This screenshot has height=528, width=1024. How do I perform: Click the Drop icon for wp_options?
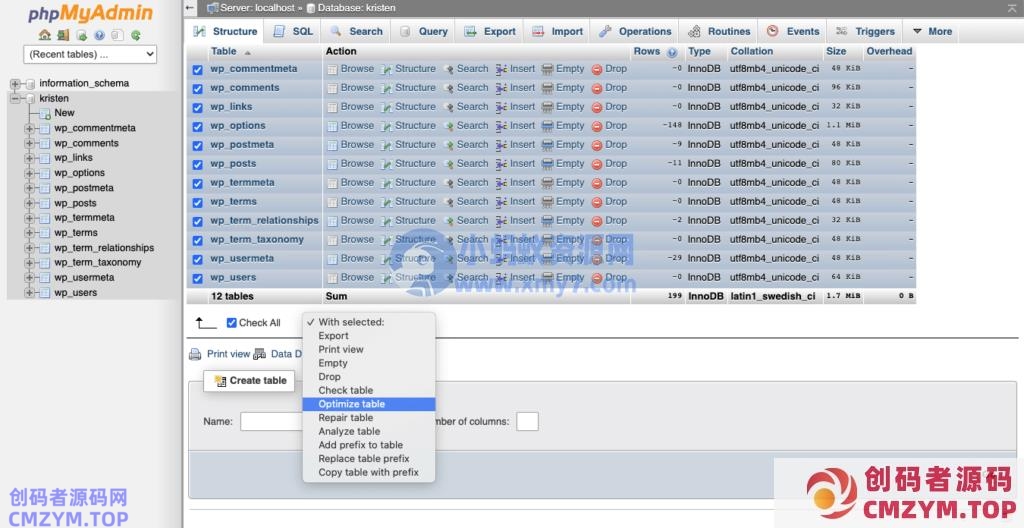(597, 126)
